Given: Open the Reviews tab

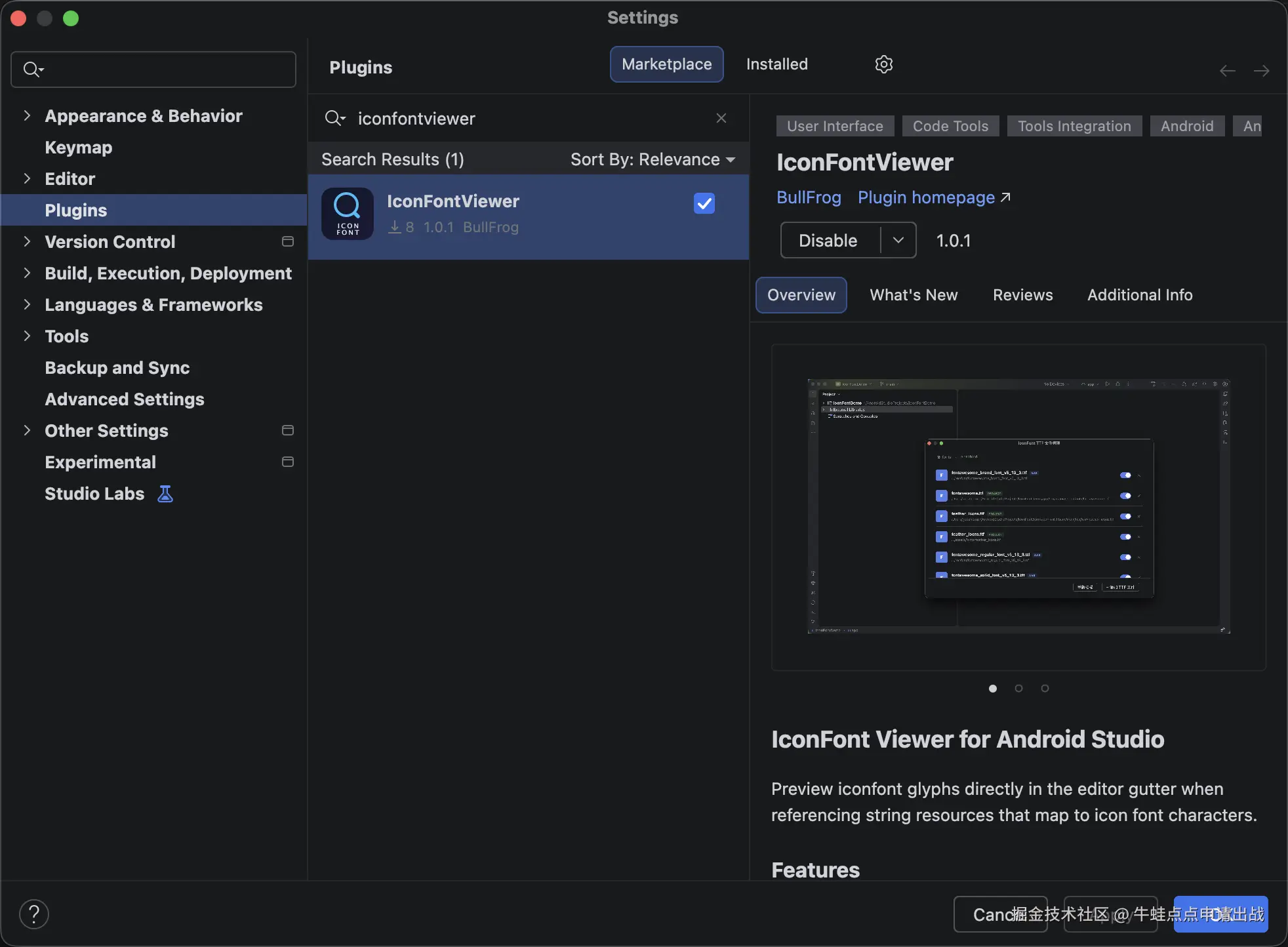Looking at the screenshot, I should 1022,295.
